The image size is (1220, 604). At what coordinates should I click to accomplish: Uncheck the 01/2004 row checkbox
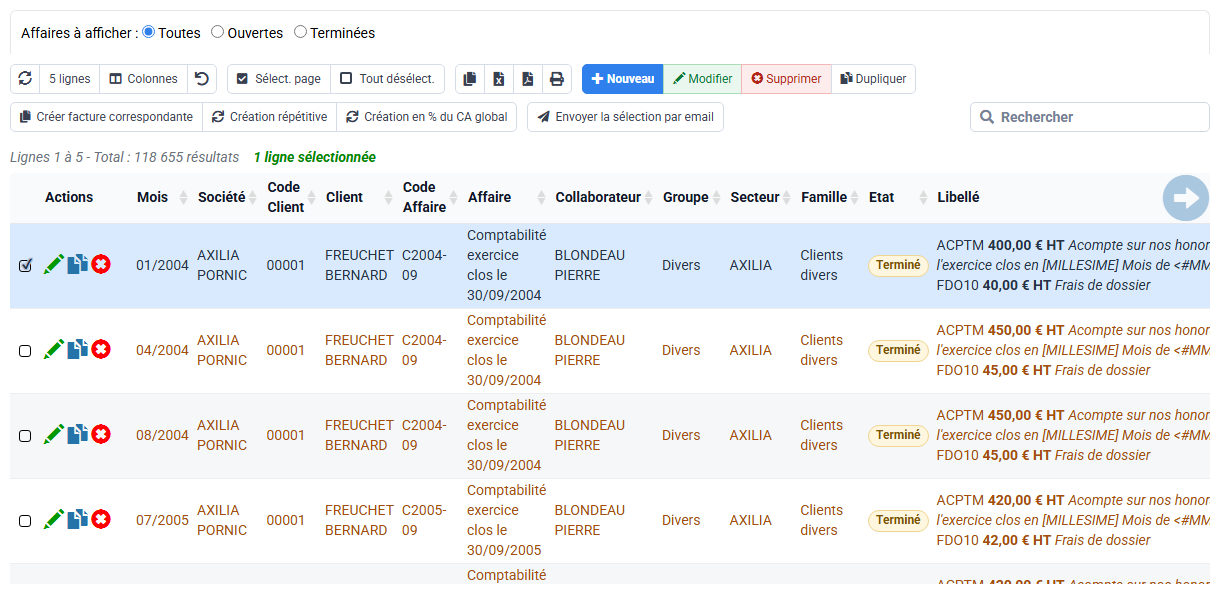(25, 266)
